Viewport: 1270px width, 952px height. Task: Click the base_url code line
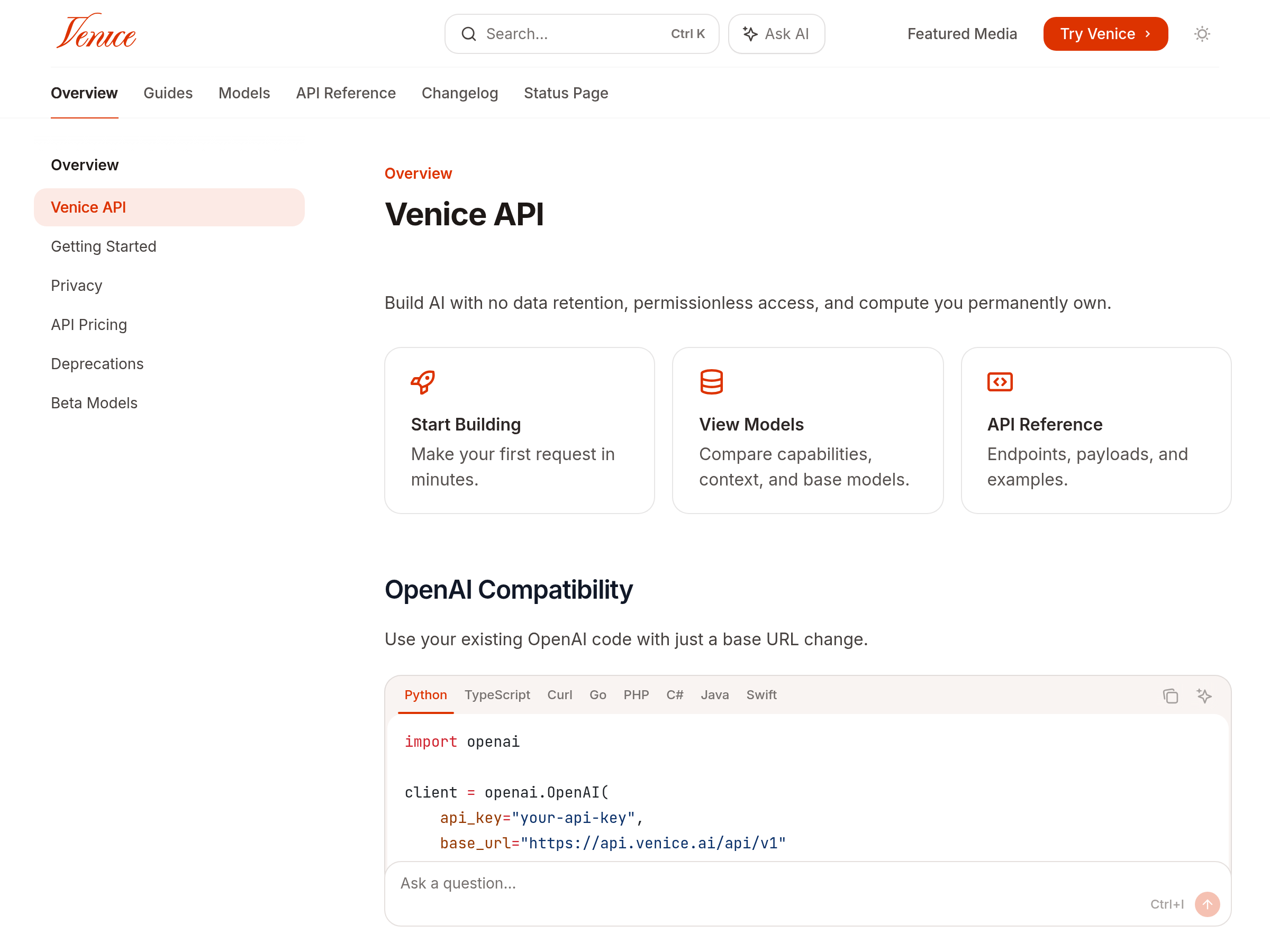(x=613, y=843)
